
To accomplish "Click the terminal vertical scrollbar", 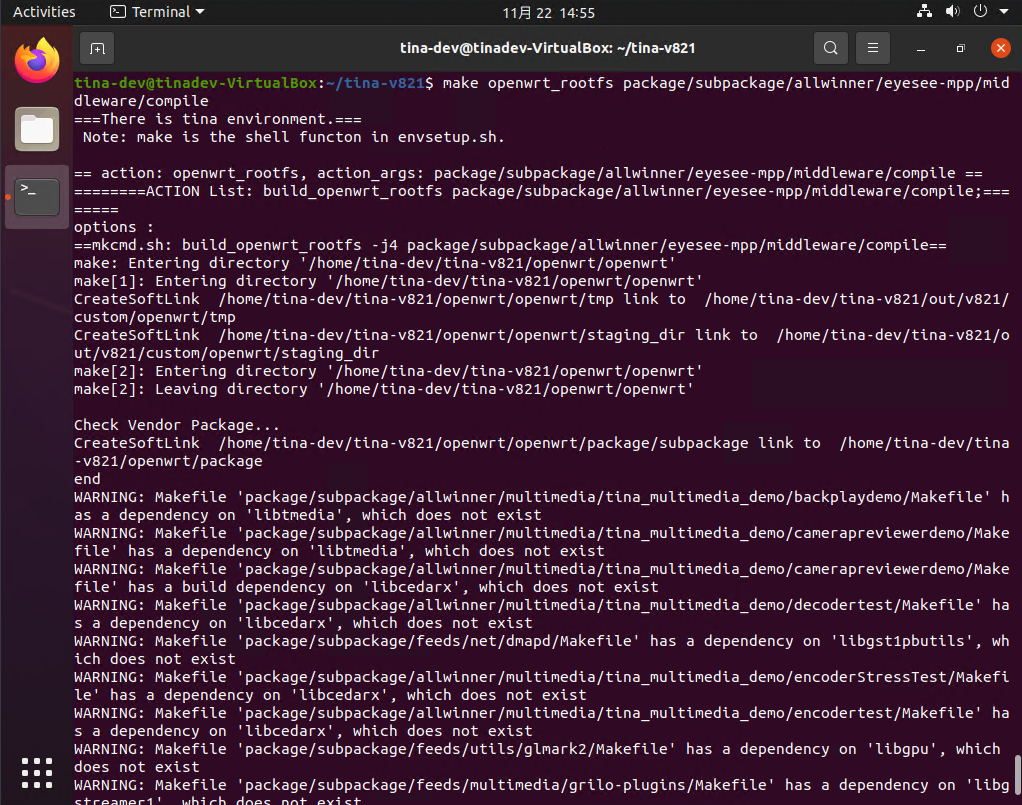I will tap(1017, 773).
